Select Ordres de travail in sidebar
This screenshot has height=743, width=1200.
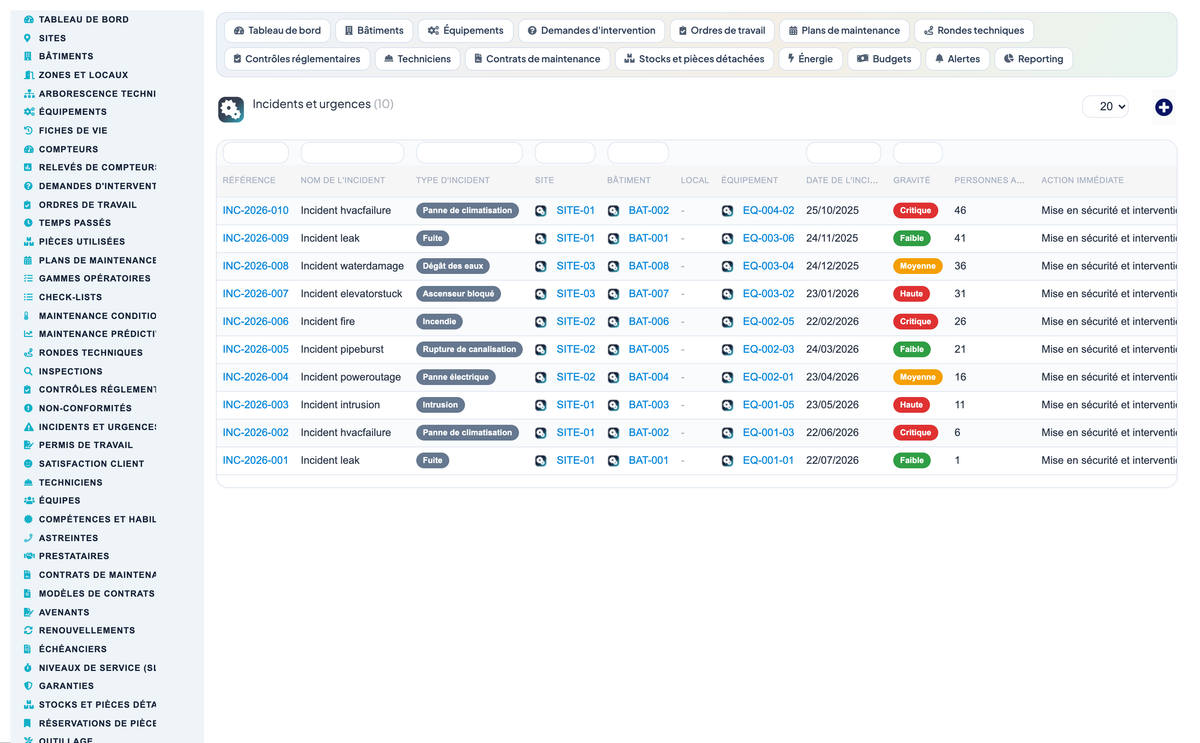coord(88,205)
